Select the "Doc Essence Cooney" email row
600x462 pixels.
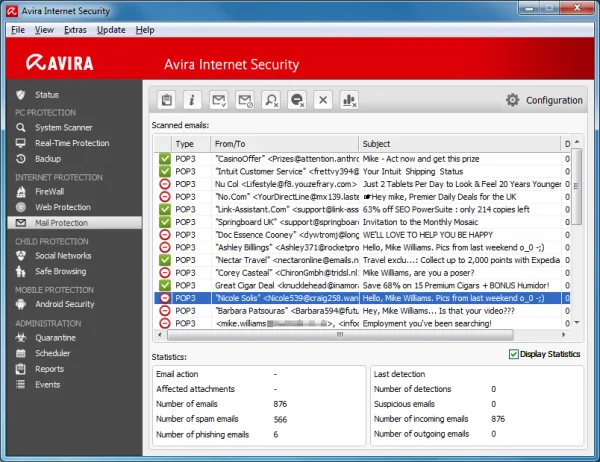pos(362,235)
